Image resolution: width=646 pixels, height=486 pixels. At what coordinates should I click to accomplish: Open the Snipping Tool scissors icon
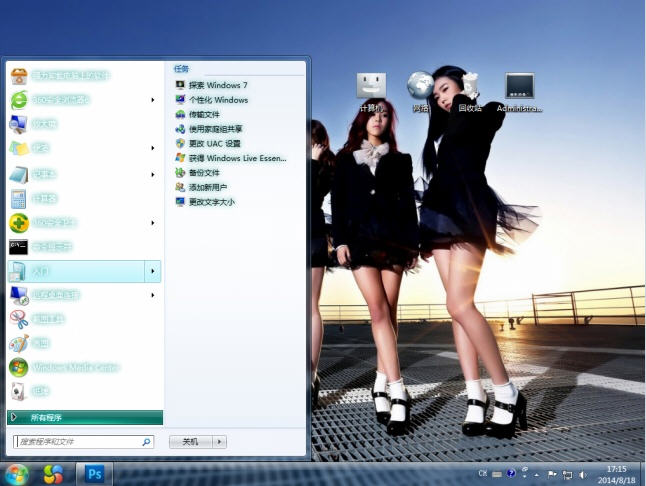tap(19, 320)
